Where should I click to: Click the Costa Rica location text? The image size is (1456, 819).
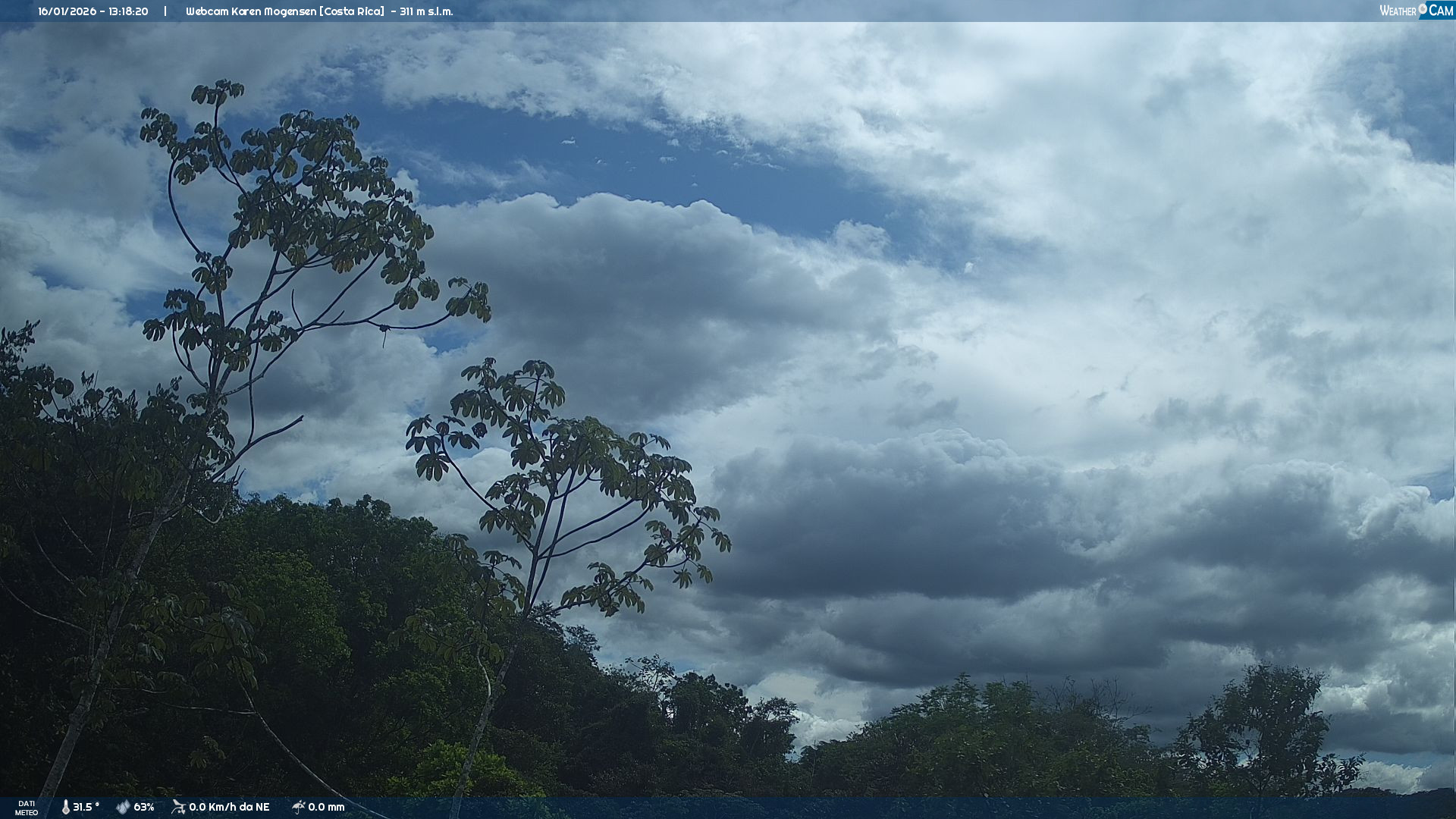[x=352, y=11]
